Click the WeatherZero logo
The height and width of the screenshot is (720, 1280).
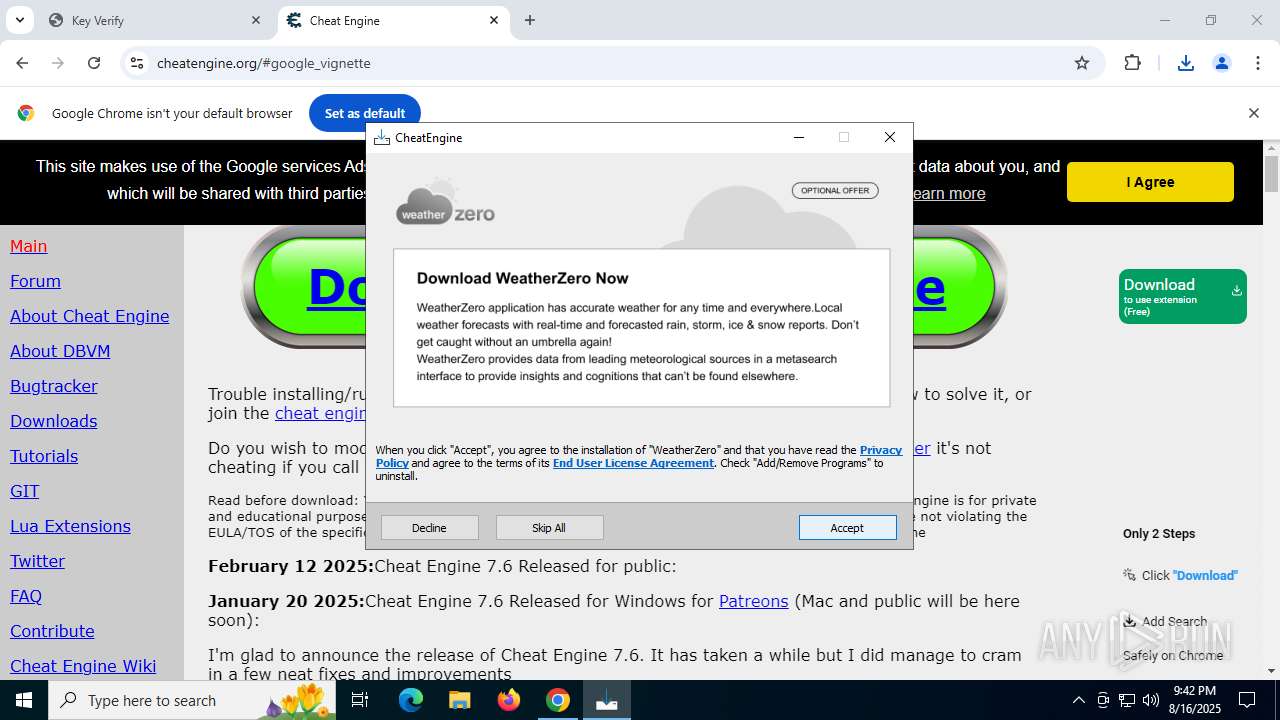(x=445, y=203)
